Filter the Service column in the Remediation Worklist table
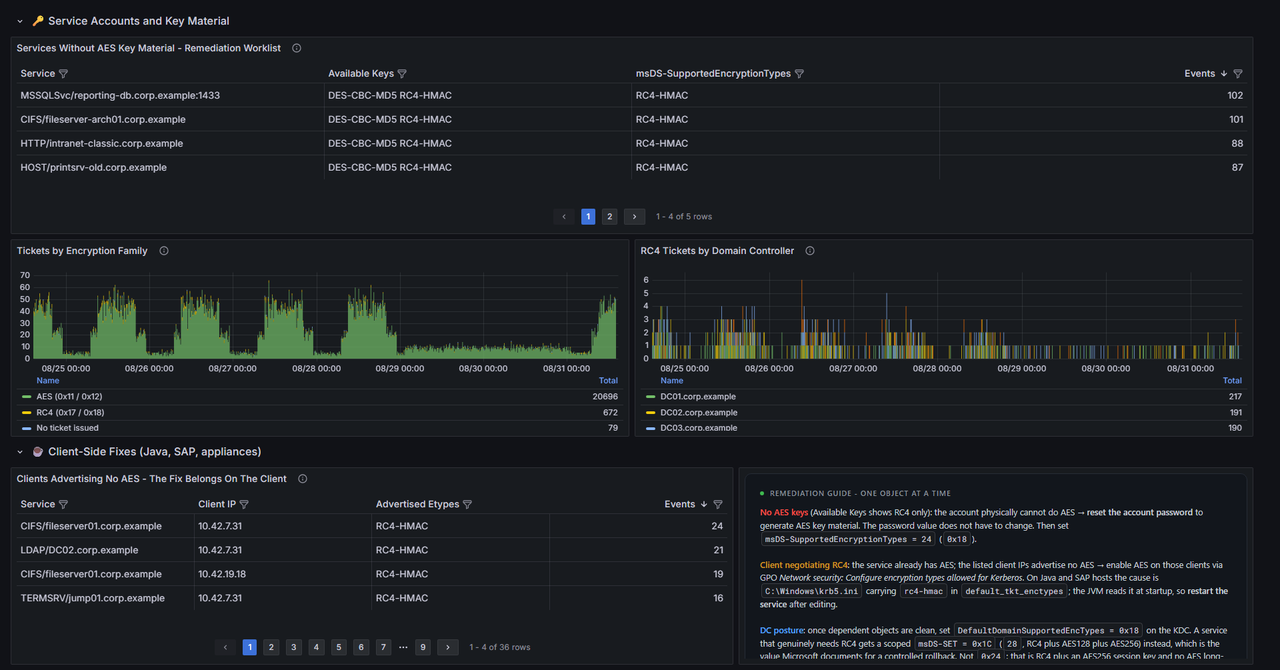This screenshot has height=670, width=1280. 64,74
